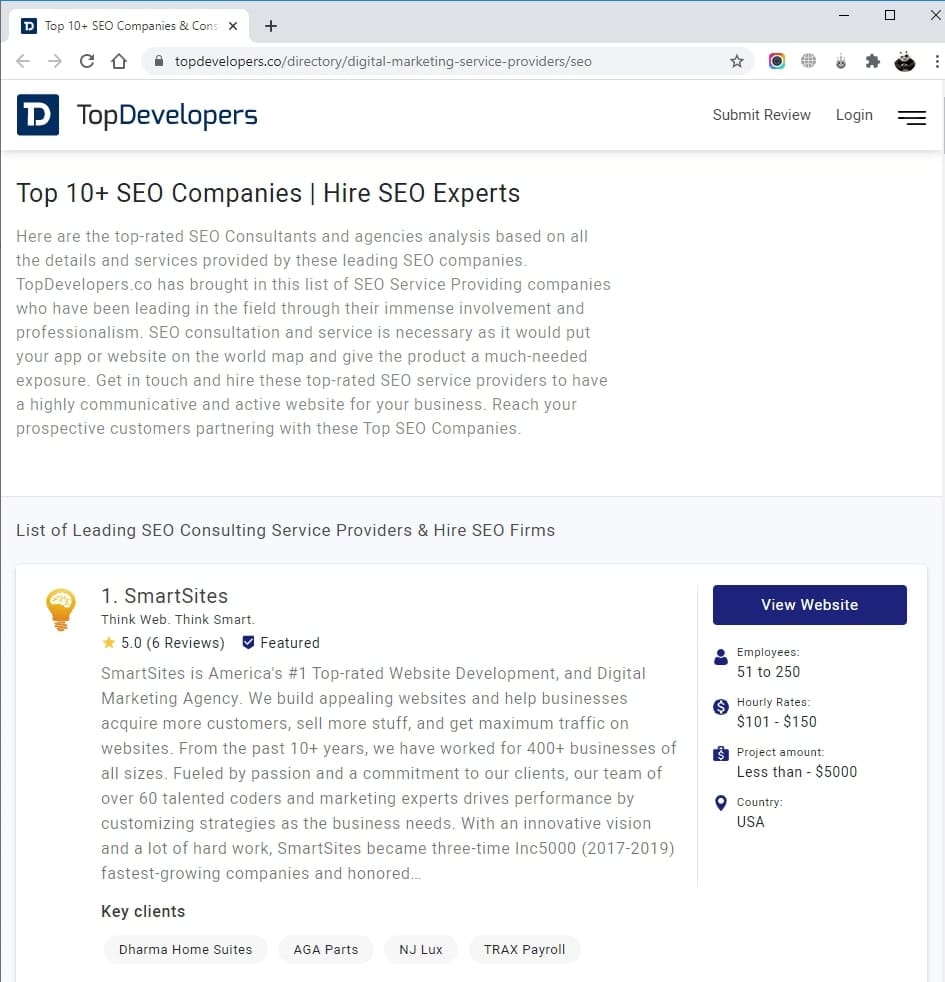Minimize the browser window

844,15
